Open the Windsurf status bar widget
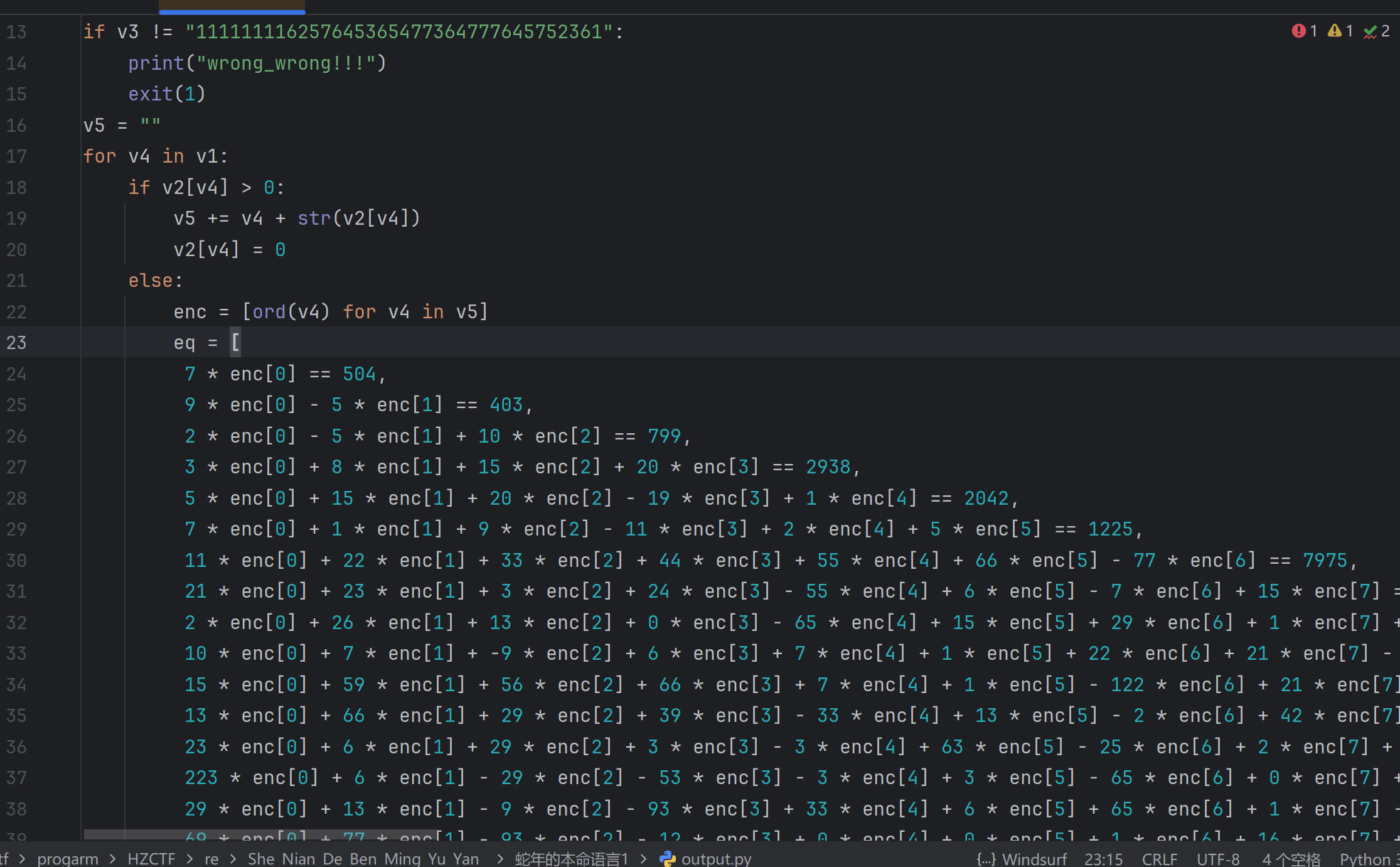 (x=1022, y=858)
